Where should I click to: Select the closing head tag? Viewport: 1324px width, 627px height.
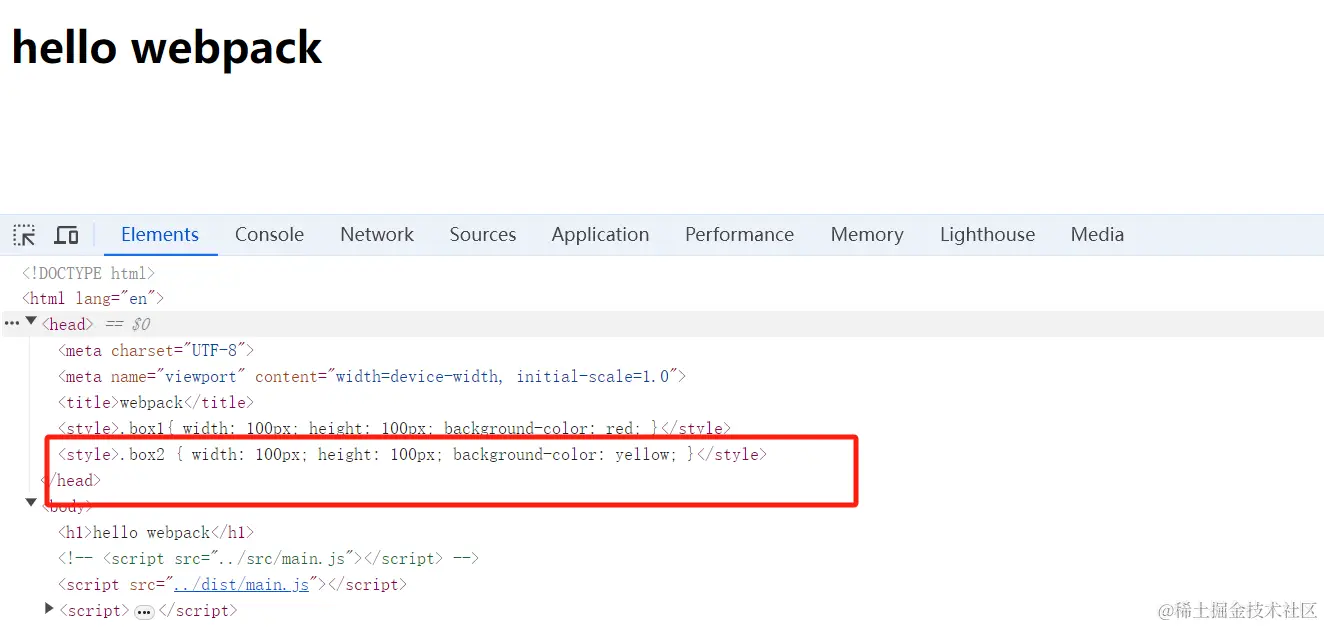click(71, 481)
